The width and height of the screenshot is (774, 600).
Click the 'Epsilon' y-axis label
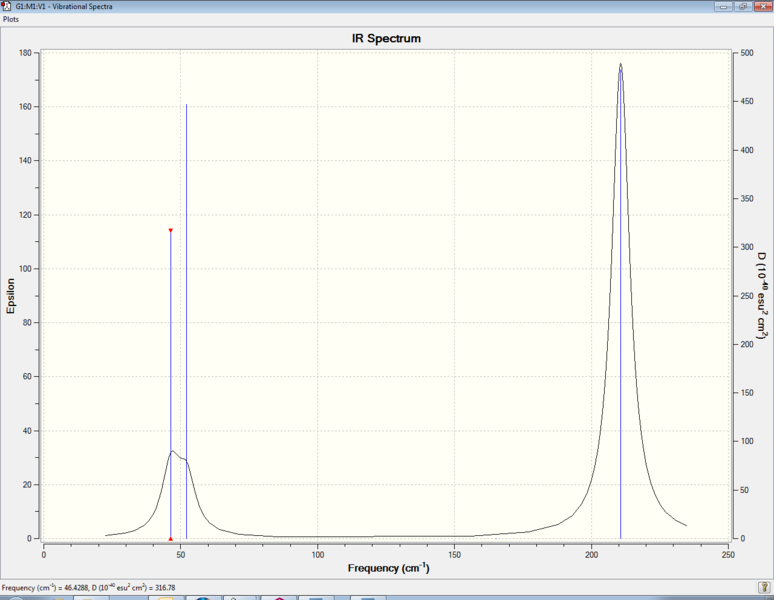tap(11, 296)
